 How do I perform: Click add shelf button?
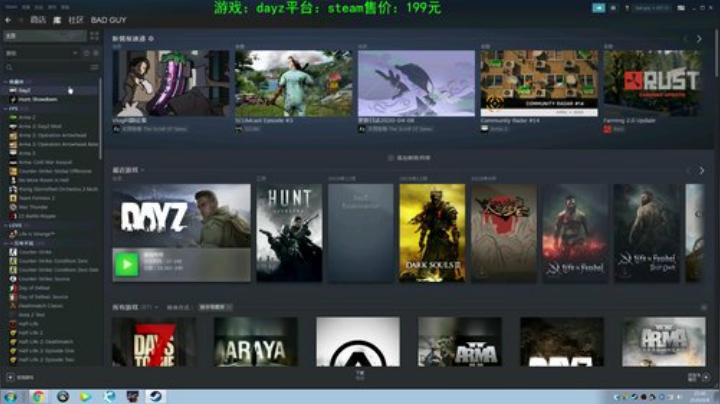tap(409, 158)
